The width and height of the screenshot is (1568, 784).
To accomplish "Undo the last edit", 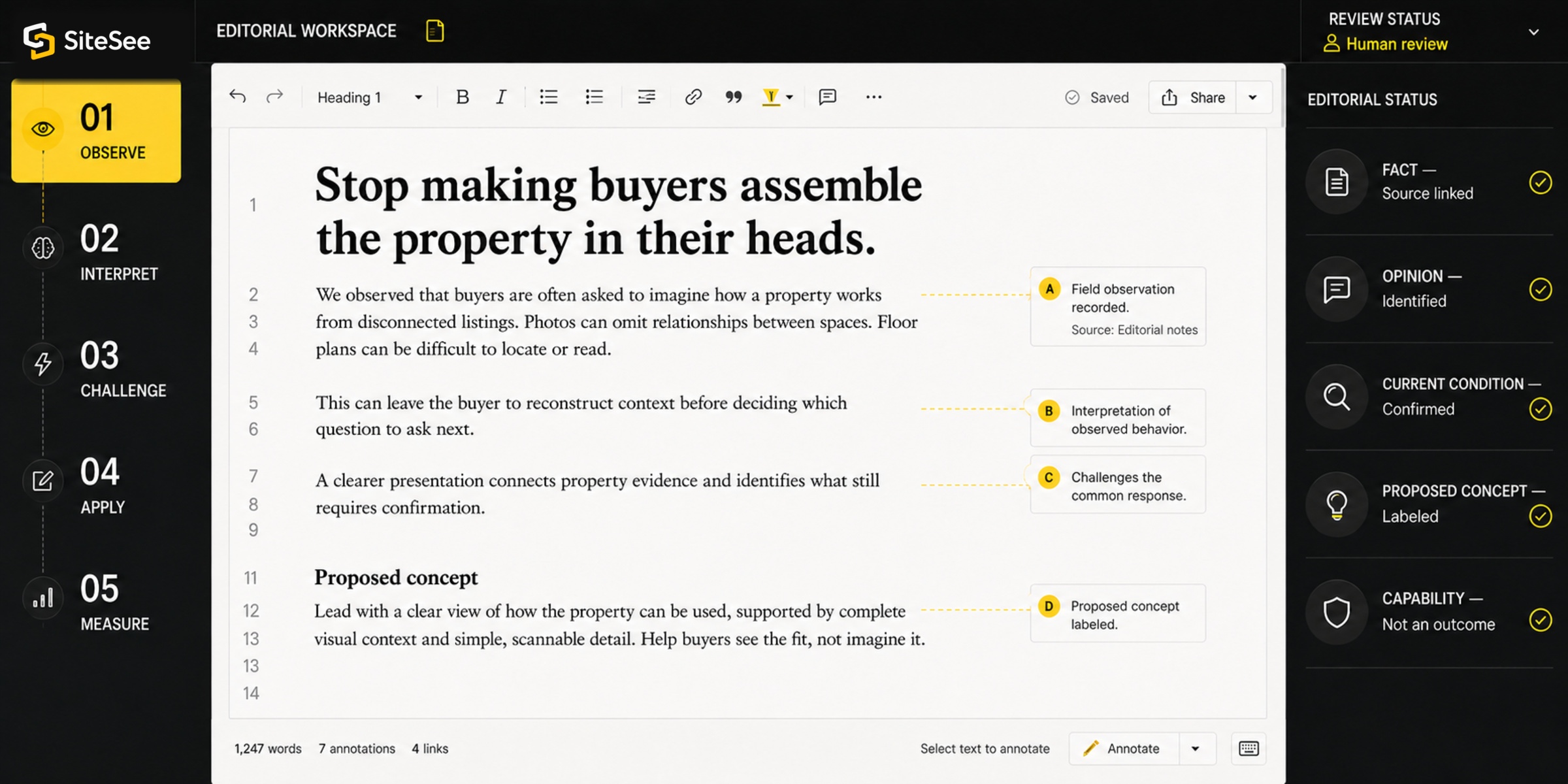I will point(238,97).
